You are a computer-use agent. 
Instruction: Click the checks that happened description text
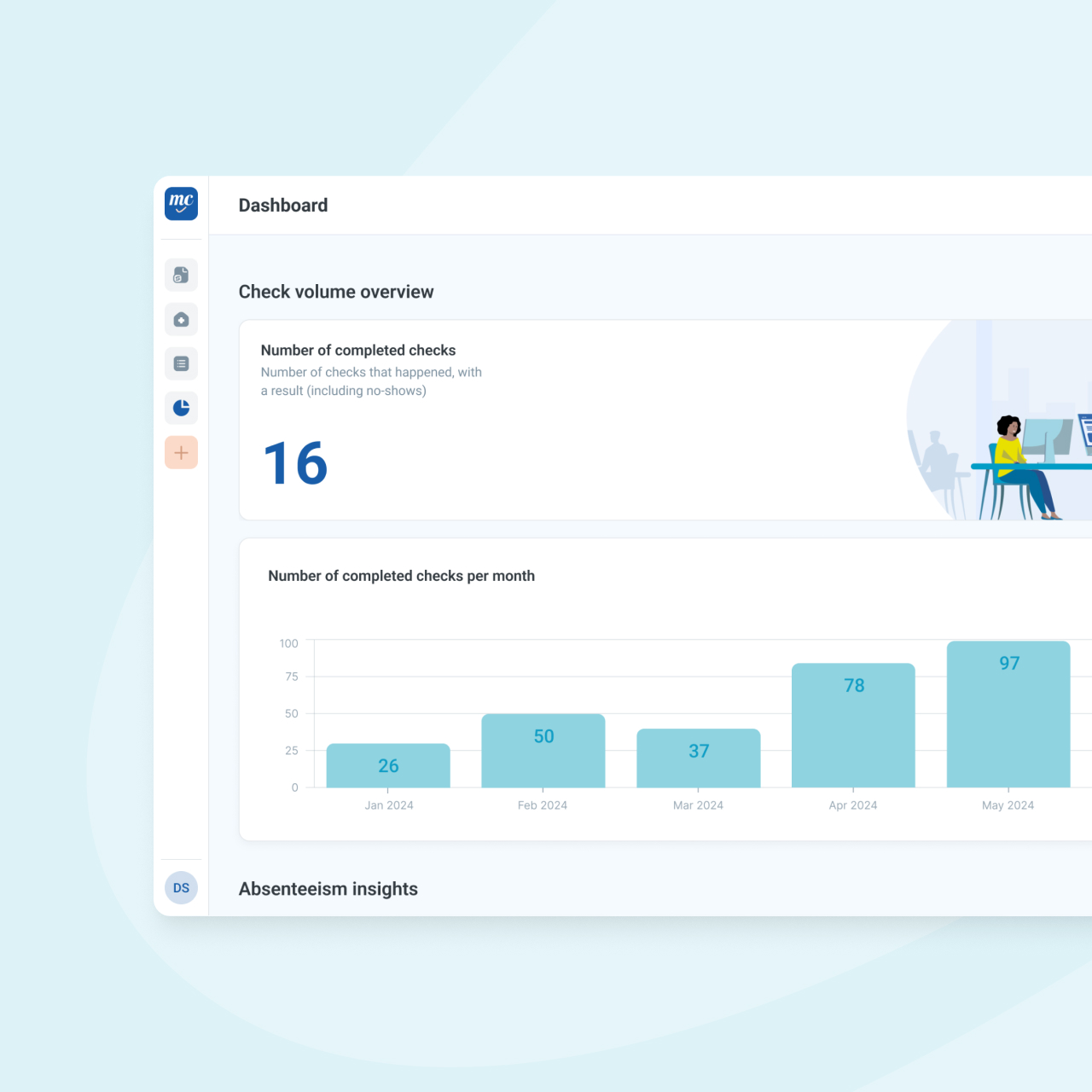click(371, 381)
